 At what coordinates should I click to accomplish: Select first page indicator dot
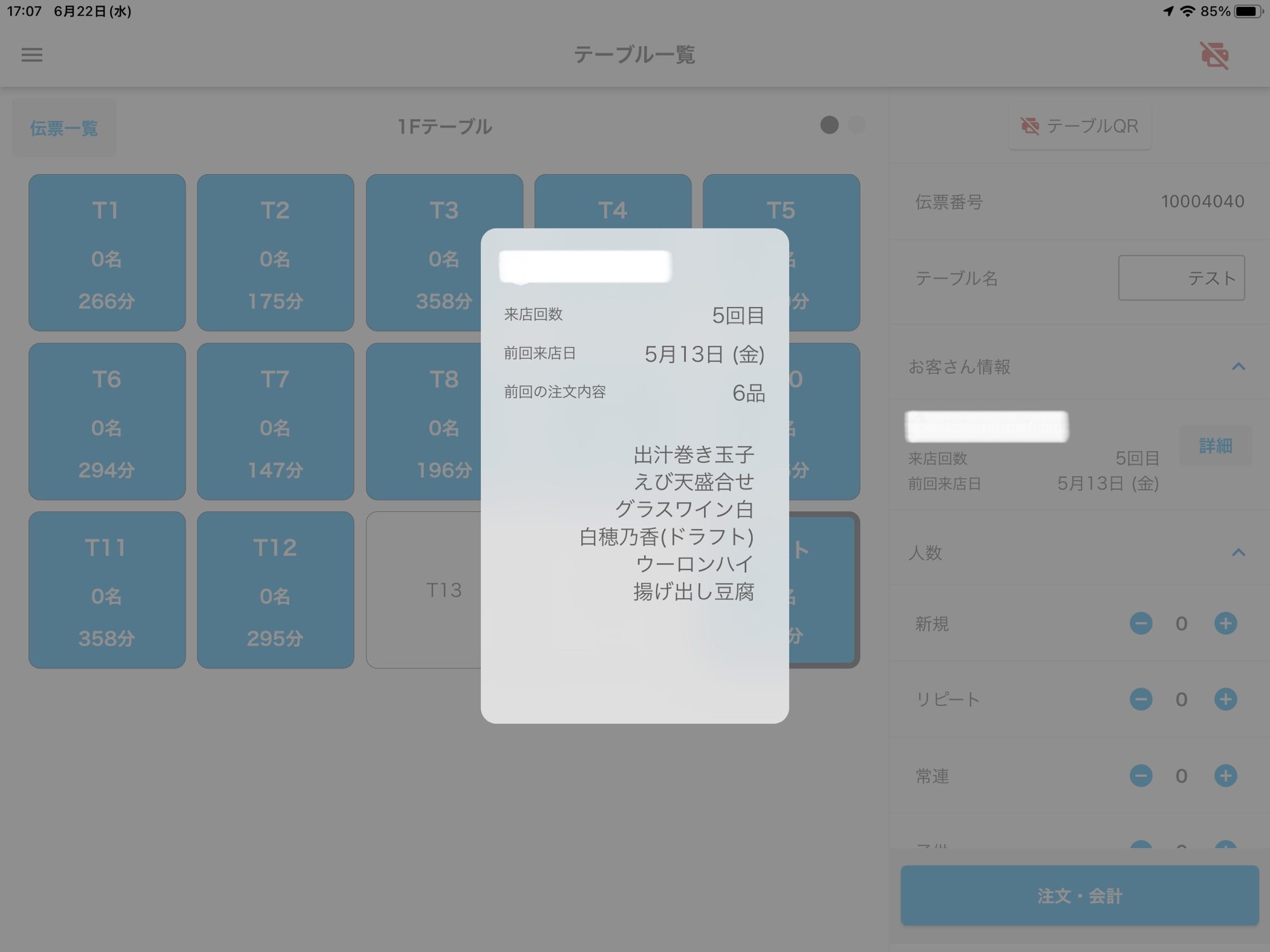pyautogui.click(x=829, y=125)
